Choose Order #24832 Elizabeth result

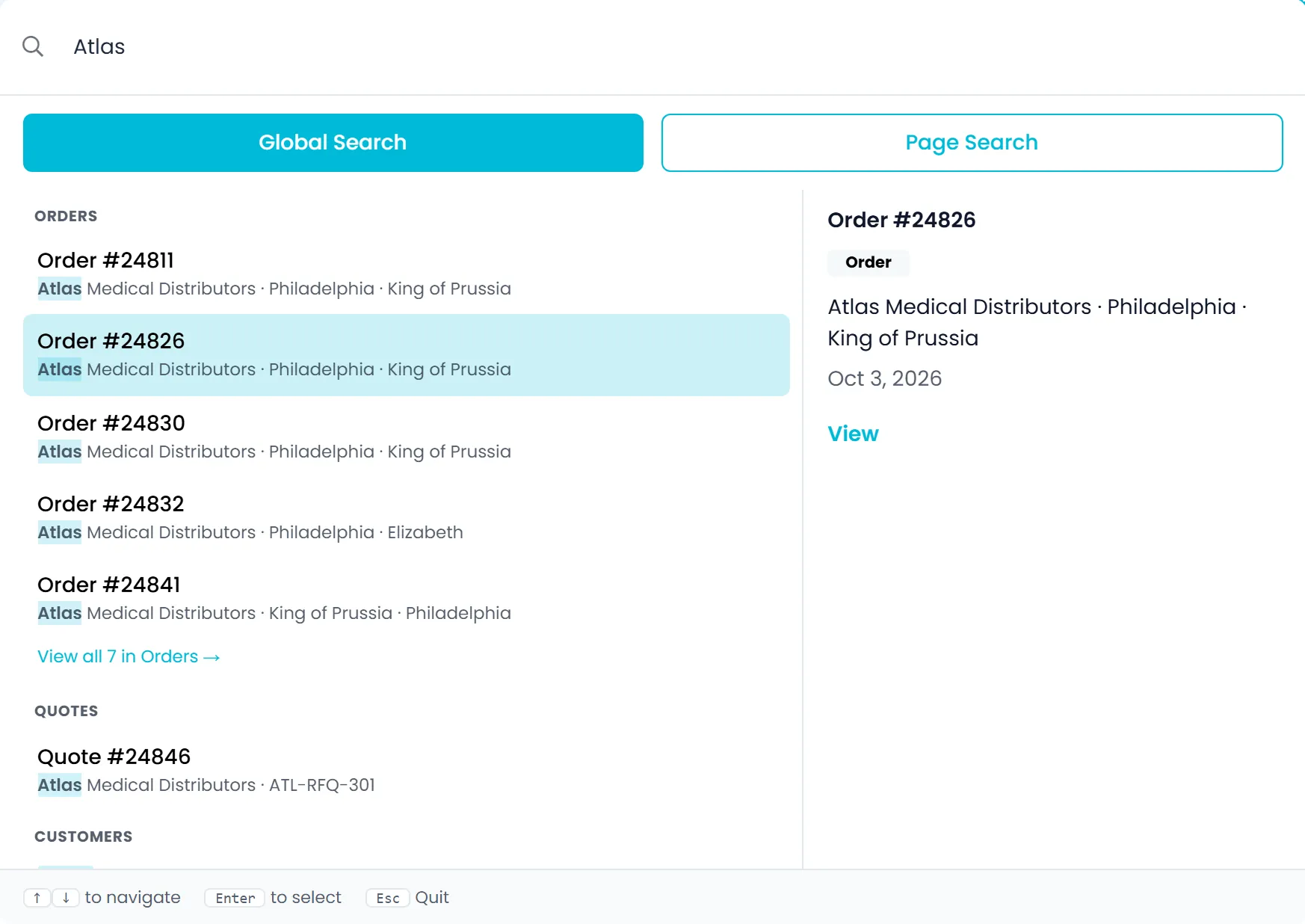[406, 518]
